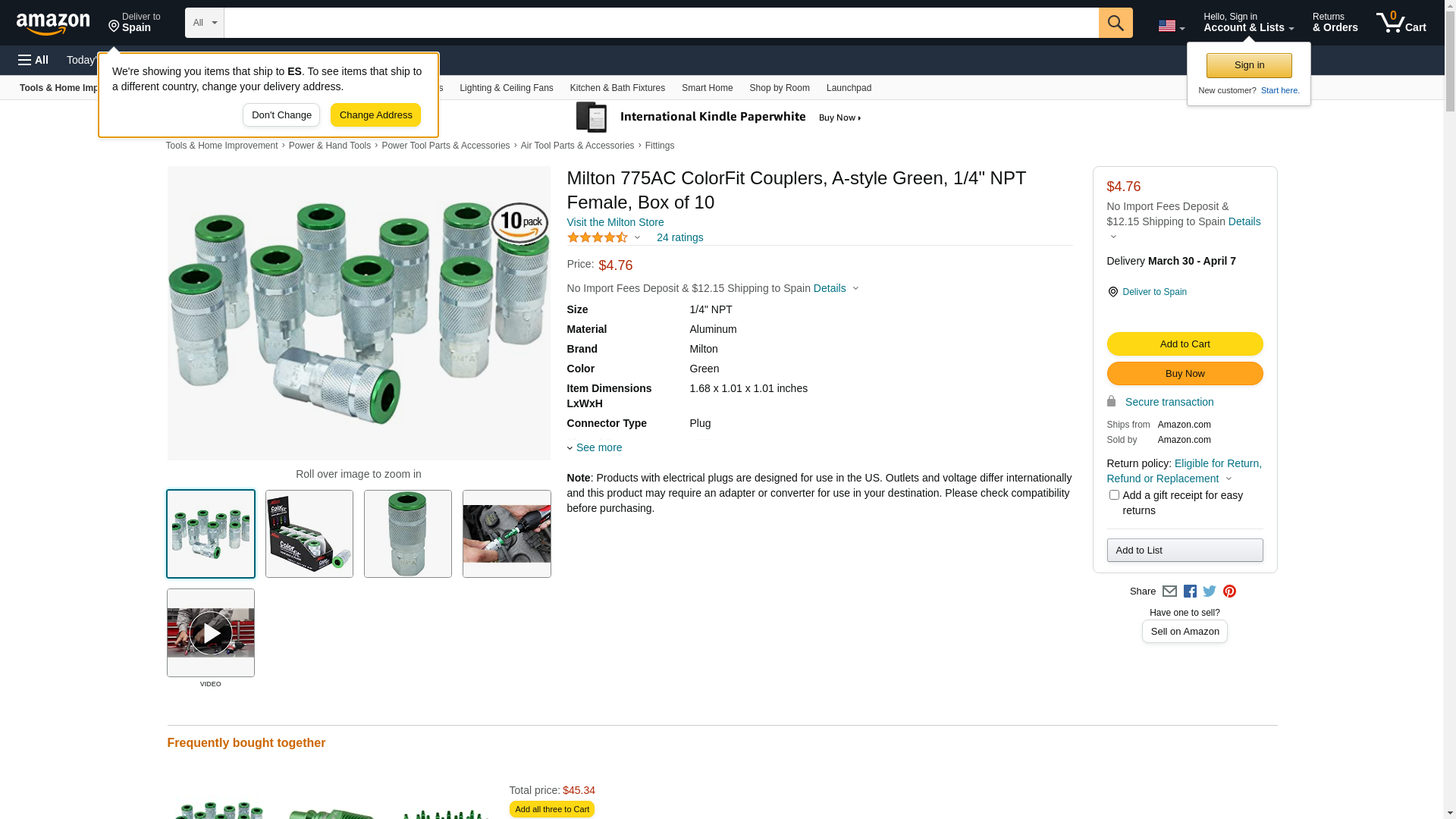Expand the star rating popover
1456x819 pixels.
click(x=604, y=237)
